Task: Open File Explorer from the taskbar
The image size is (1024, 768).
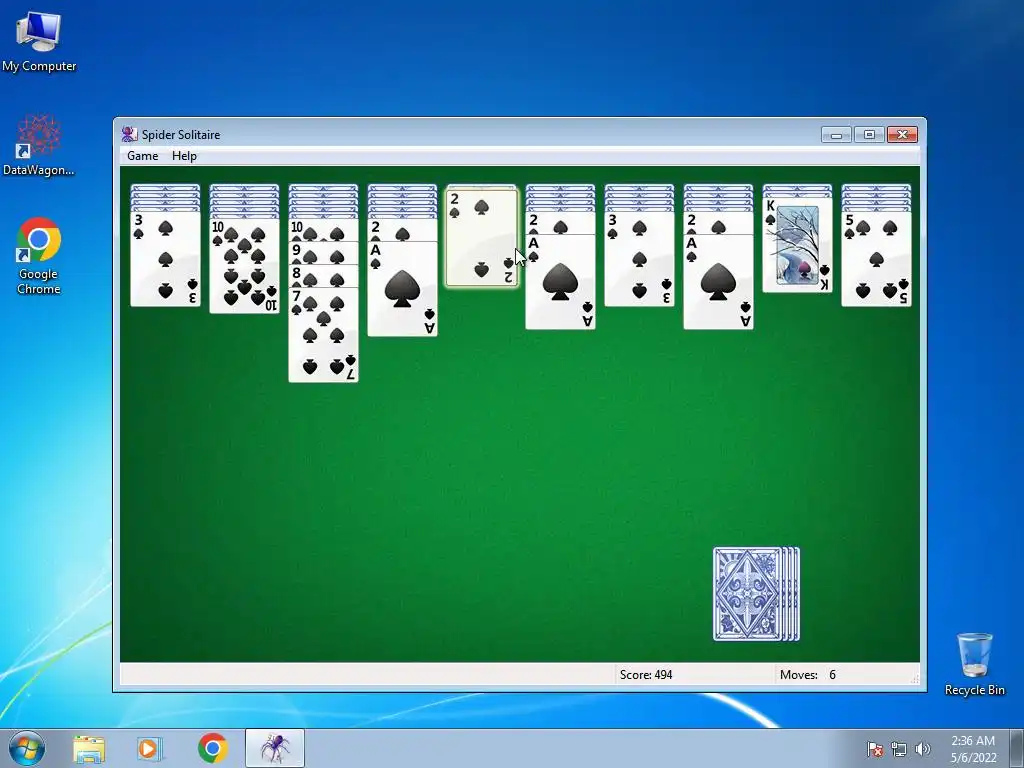Action: click(89, 748)
